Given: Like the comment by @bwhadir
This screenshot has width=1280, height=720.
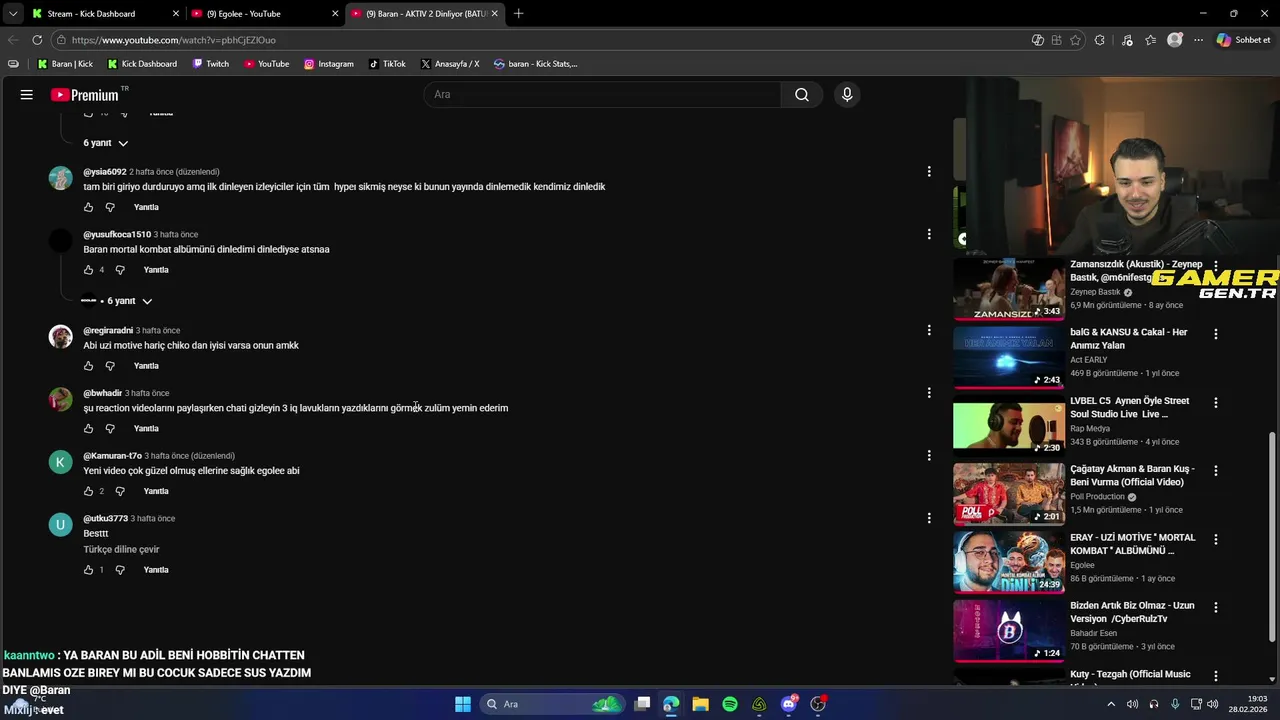Looking at the screenshot, I should tap(88, 429).
